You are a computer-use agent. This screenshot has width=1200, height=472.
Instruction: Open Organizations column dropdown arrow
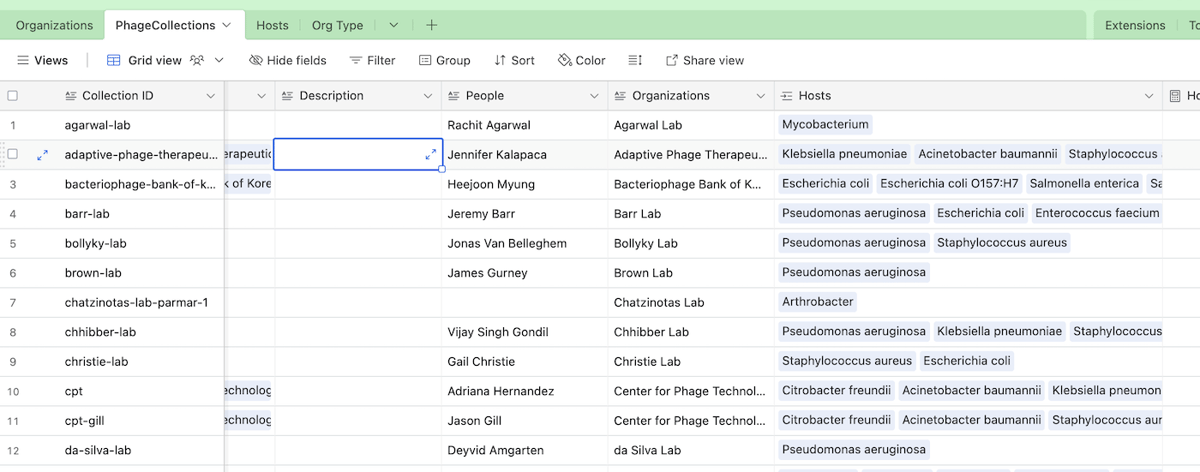760,96
